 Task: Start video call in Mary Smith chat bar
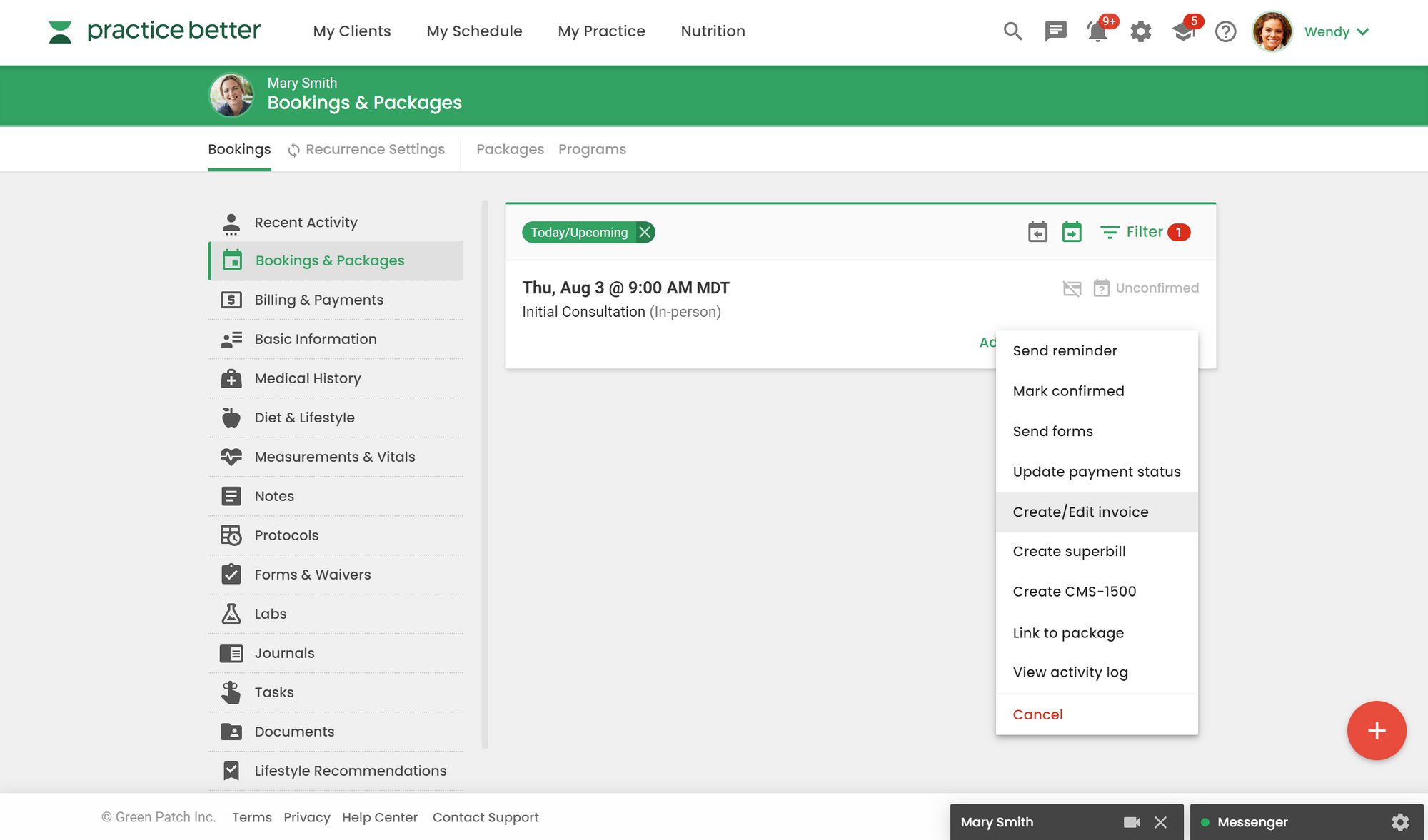(x=1132, y=822)
